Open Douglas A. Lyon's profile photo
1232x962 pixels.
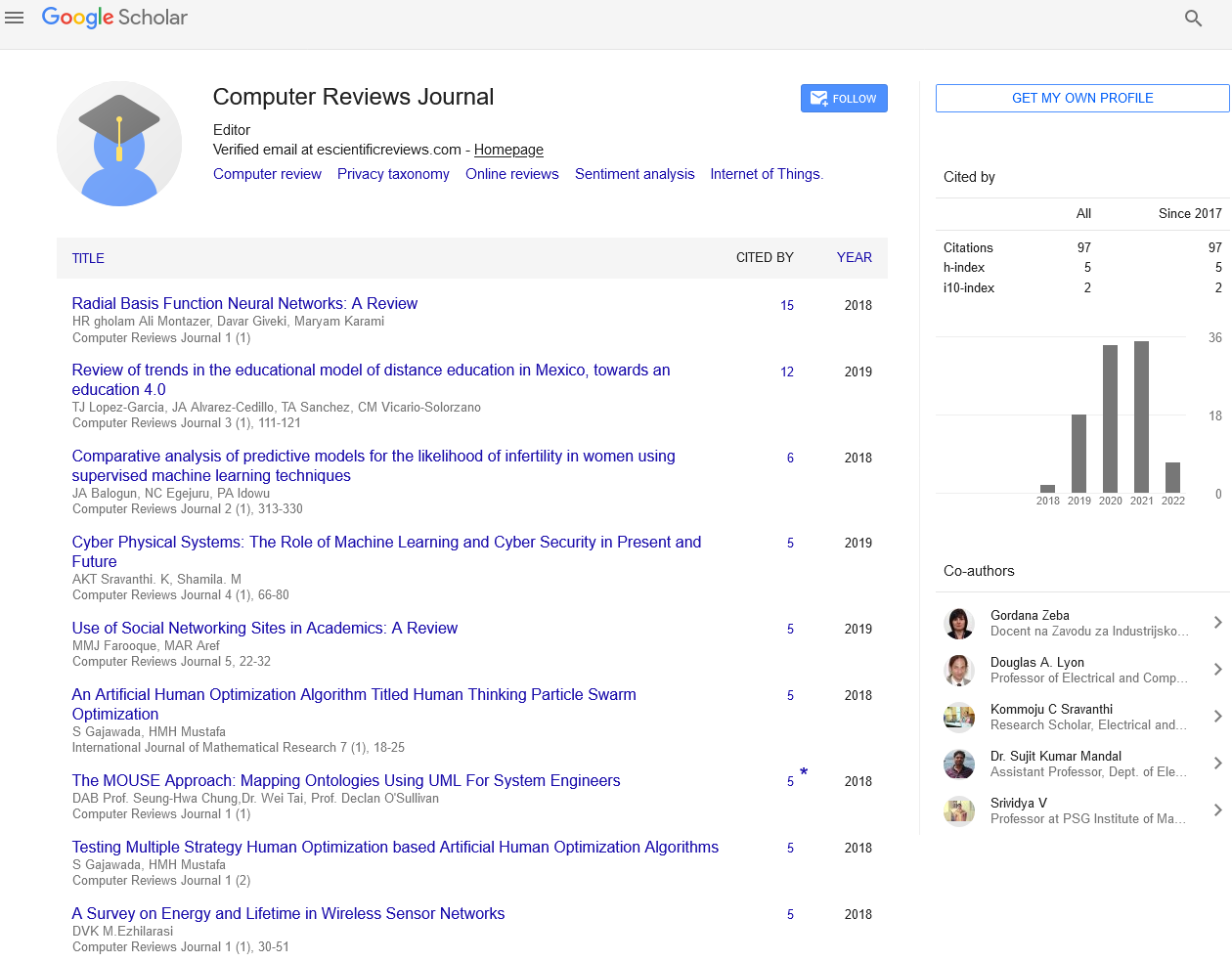959,670
